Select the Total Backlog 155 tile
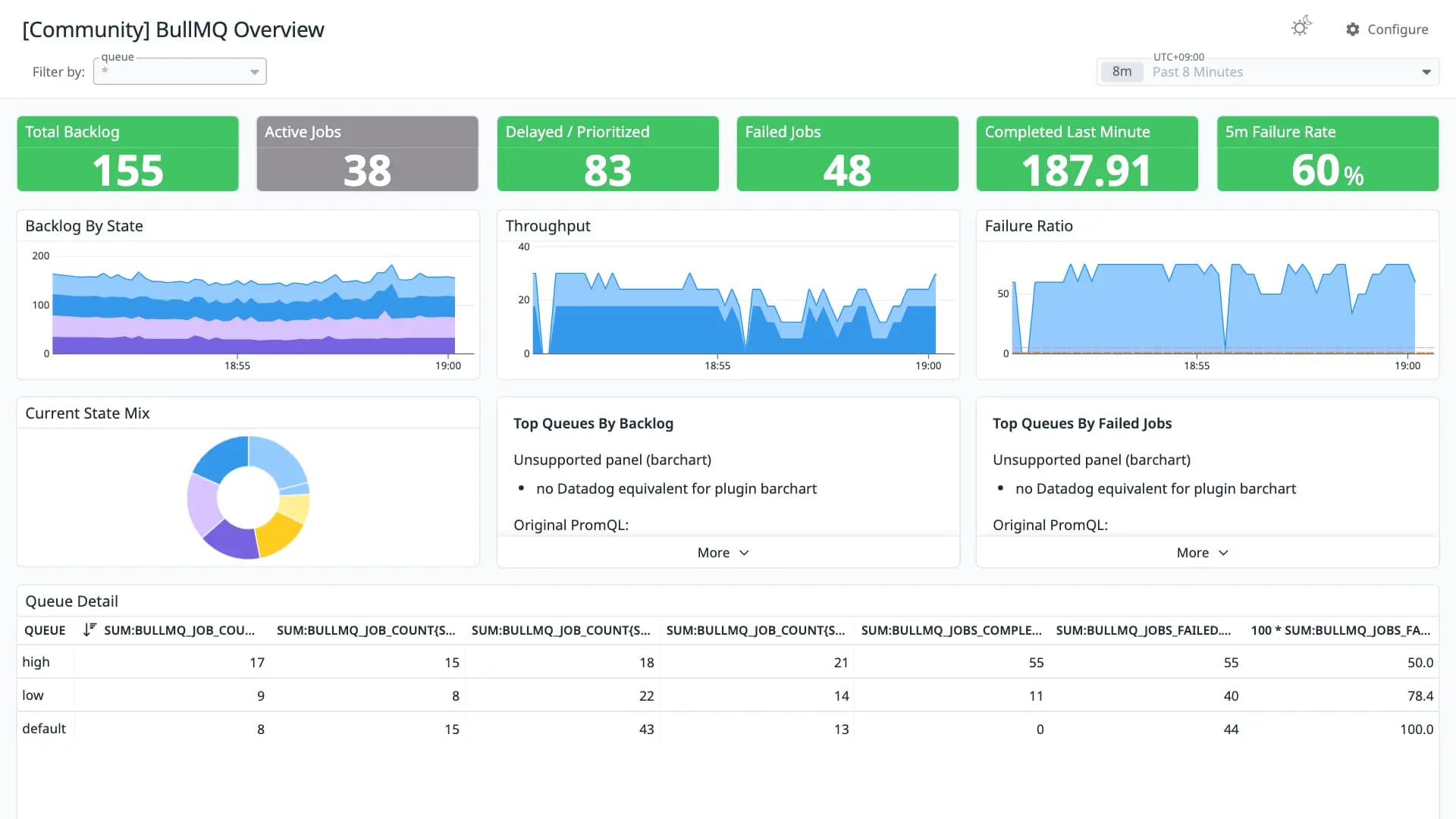The image size is (1456, 819). (127, 153)
